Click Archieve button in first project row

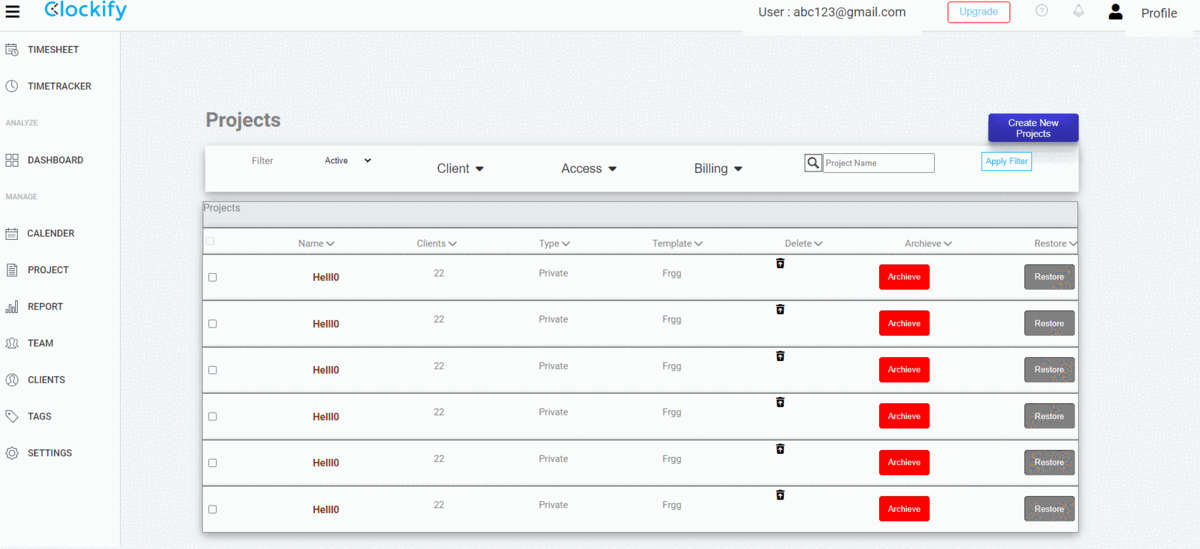pos(904,277)
